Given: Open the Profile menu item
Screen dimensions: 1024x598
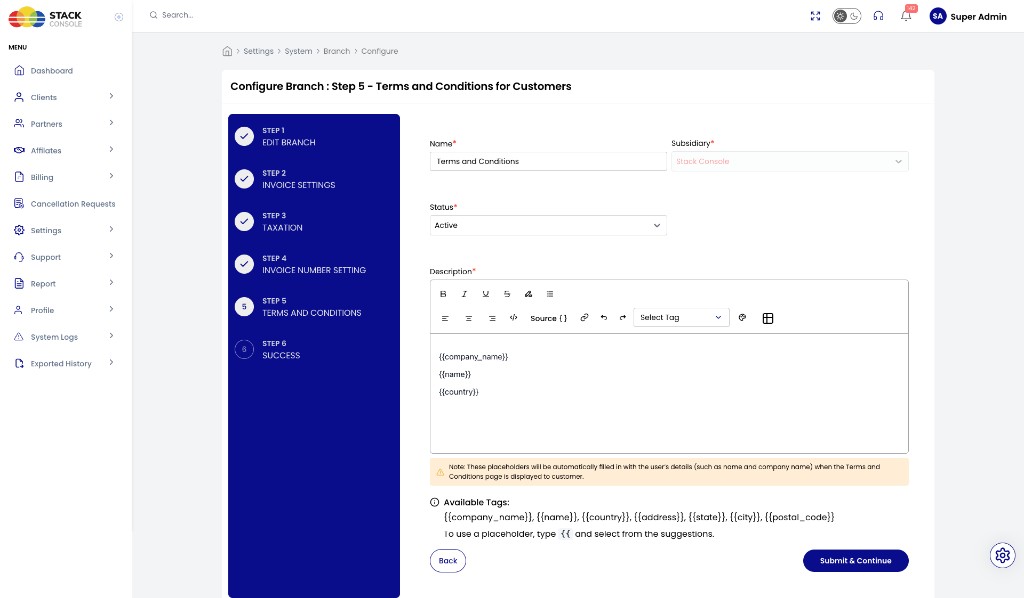Looking at the screenshot, I should pos(42,310).
